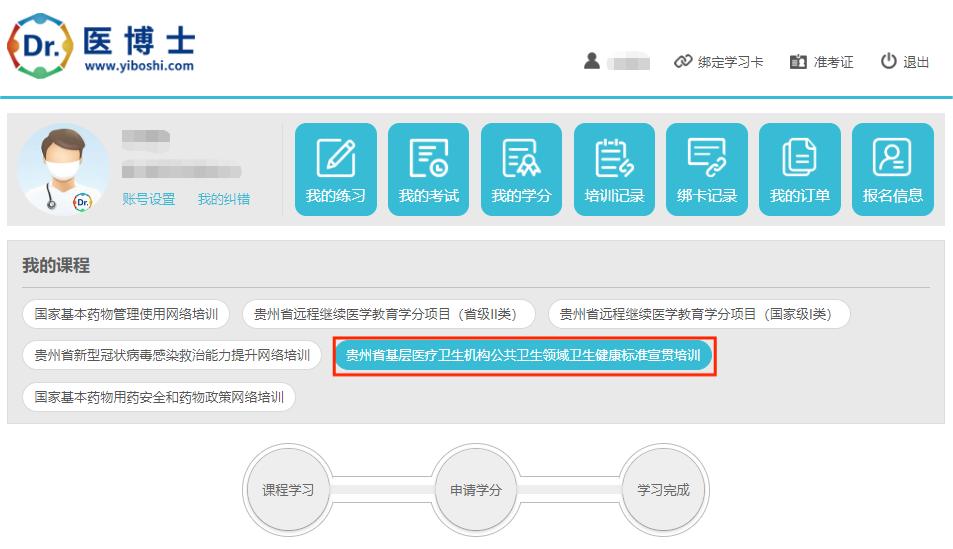Open 准考证 admission ticket link
Screen dimensions: 953x549
pyautogui.click(x=822, y=62)
